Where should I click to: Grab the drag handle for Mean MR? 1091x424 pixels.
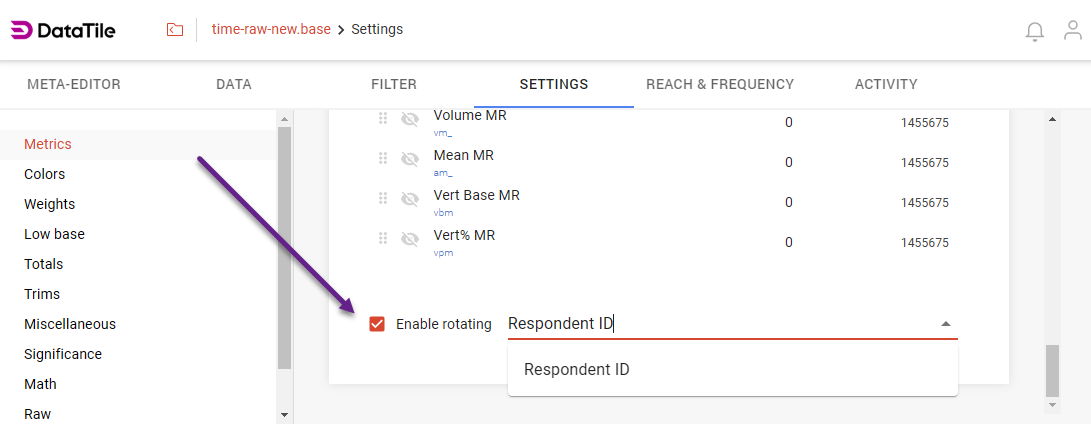[x=383, y=158]
